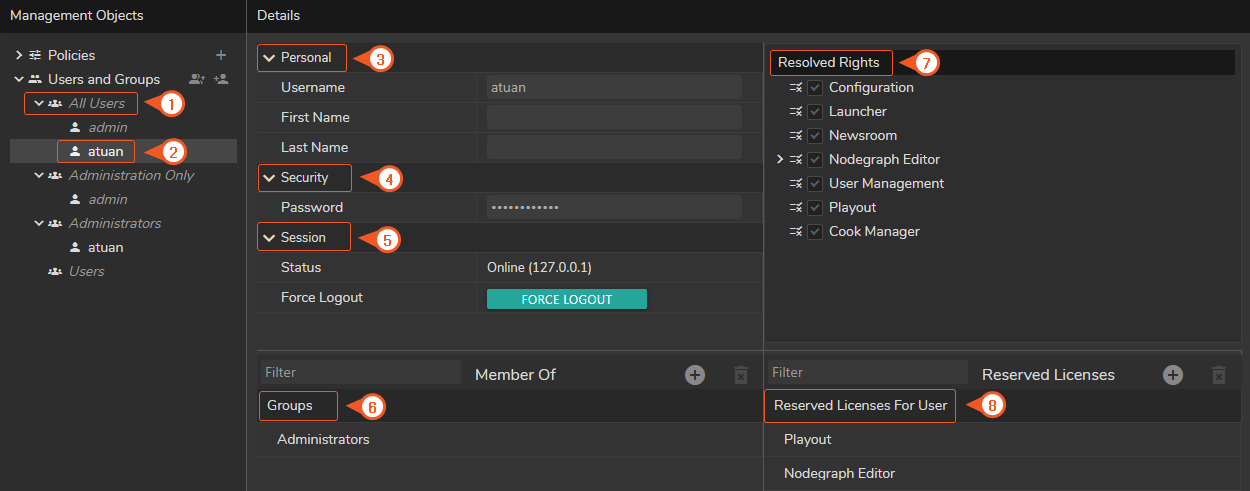
Task: Click the override icon beside Configuration right
Action: pos(796,88)
